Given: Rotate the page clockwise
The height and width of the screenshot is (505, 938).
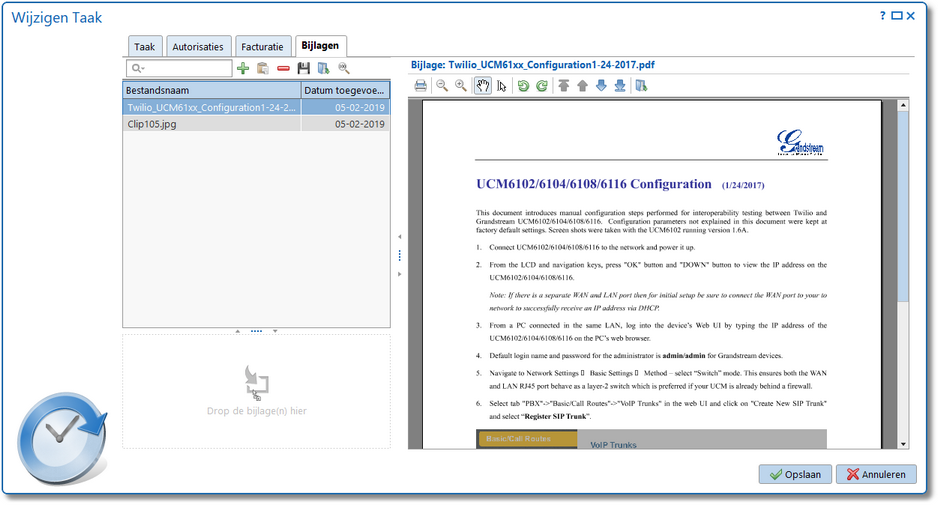Looking at the screenshot, I should [x=542, y=86].
